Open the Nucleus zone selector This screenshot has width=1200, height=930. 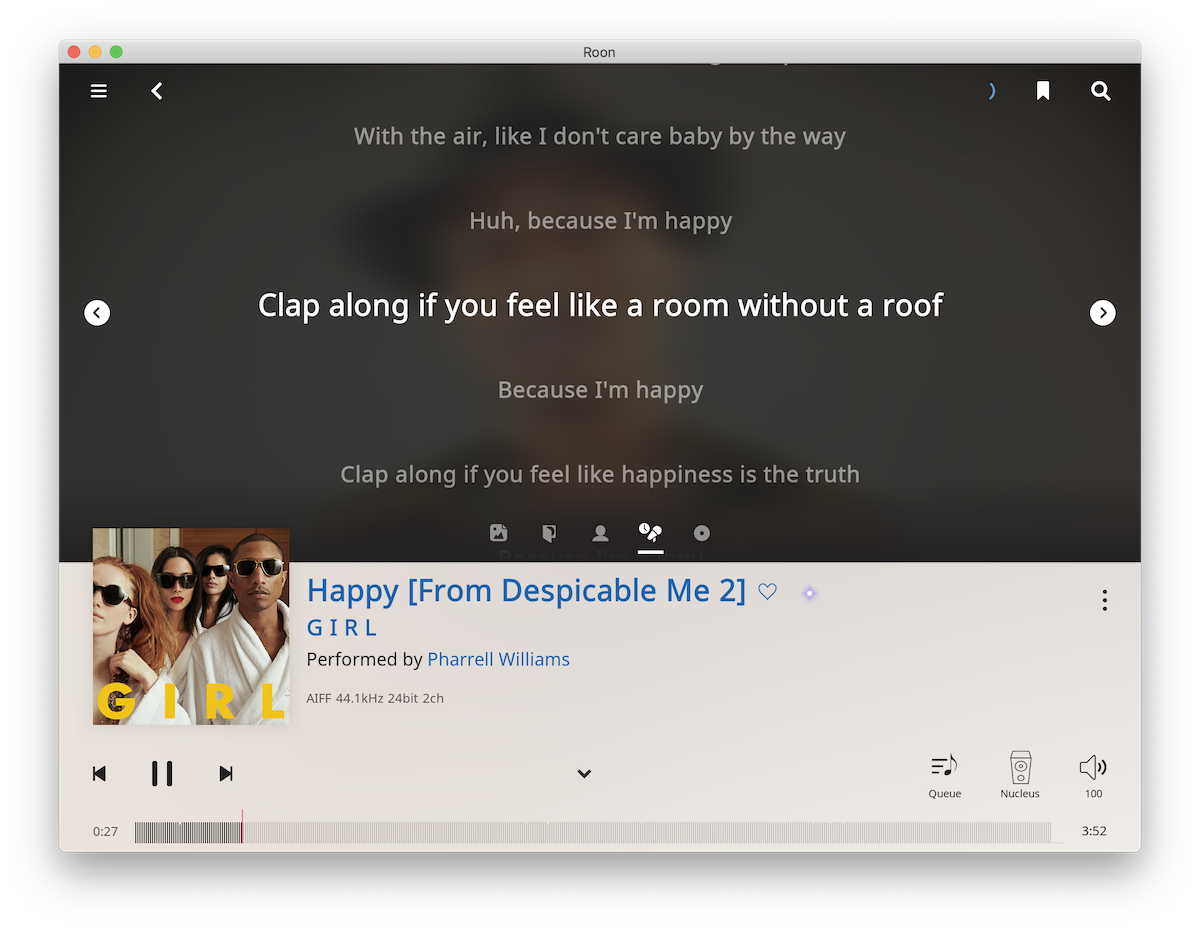tap(1020, 776)
